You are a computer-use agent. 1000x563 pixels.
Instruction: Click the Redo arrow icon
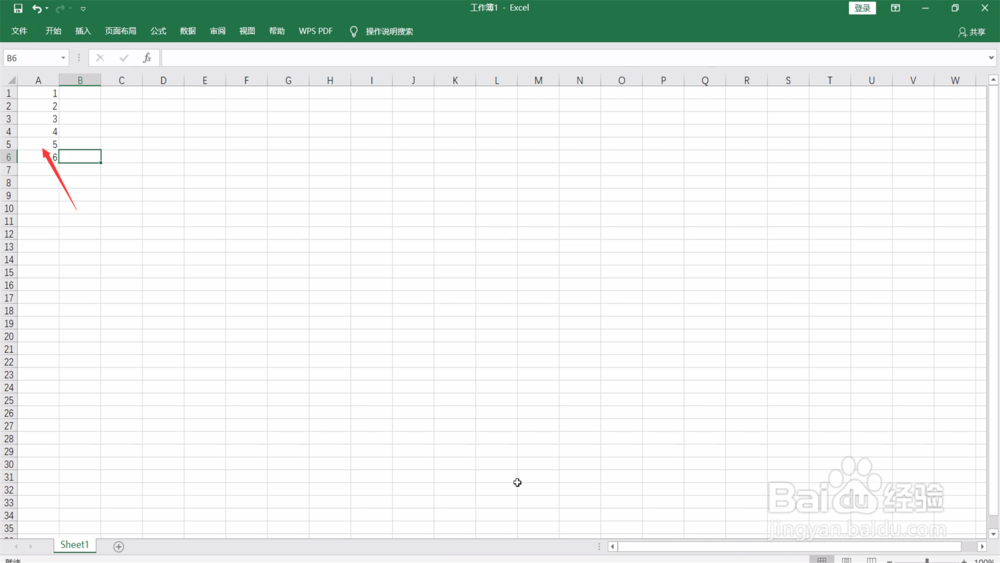click(x=61, y=8)
